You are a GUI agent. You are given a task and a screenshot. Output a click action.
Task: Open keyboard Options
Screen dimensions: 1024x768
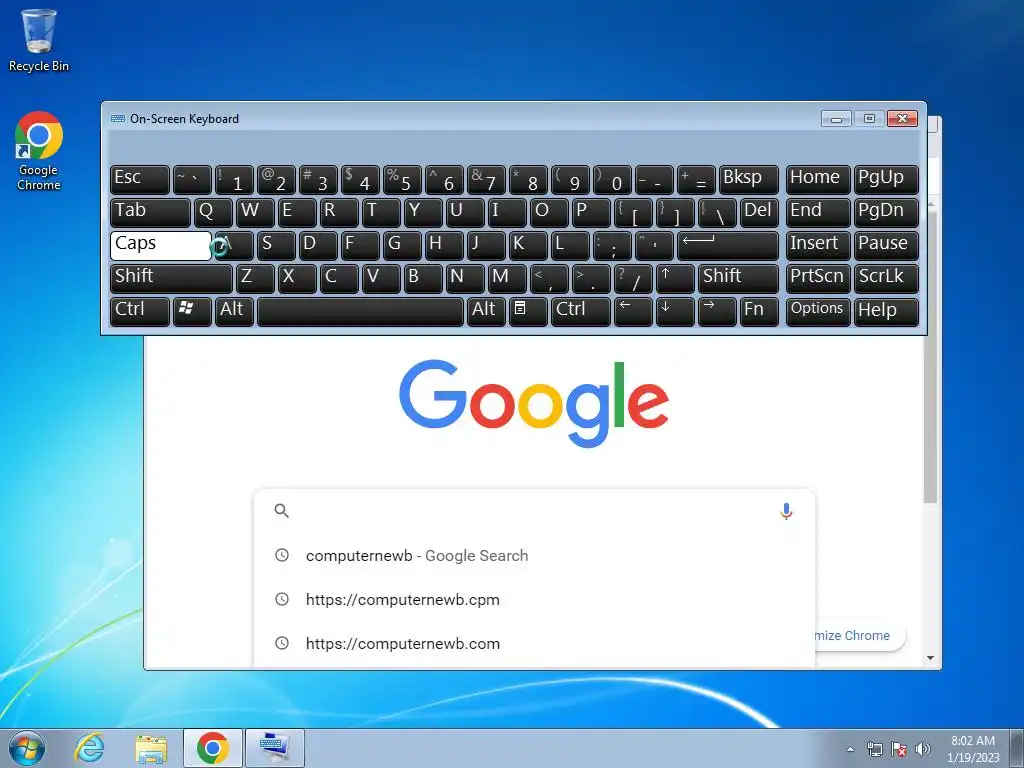pyautogui.click(x=818, y=311)
